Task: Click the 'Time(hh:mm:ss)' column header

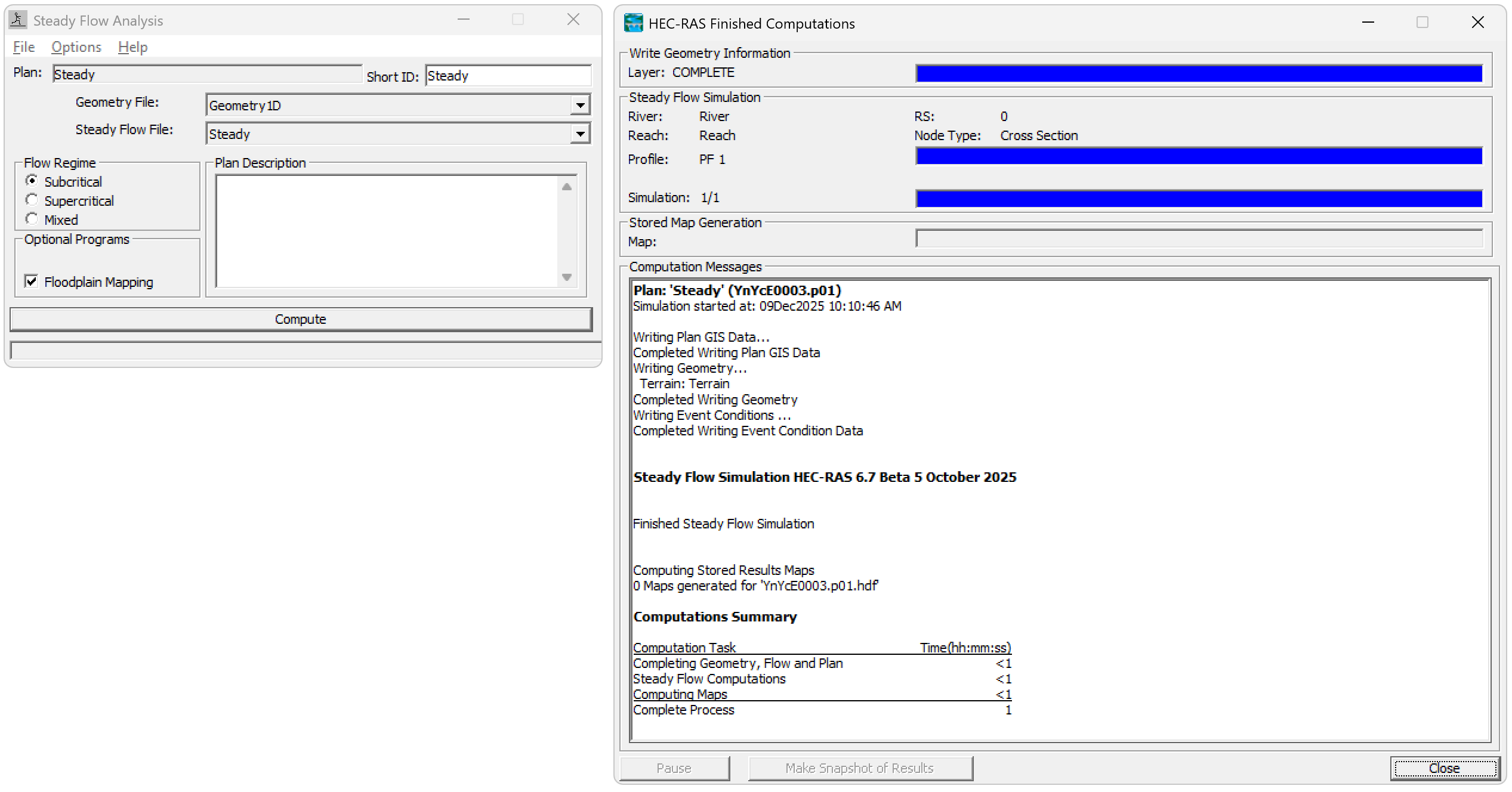Action: 965,648
